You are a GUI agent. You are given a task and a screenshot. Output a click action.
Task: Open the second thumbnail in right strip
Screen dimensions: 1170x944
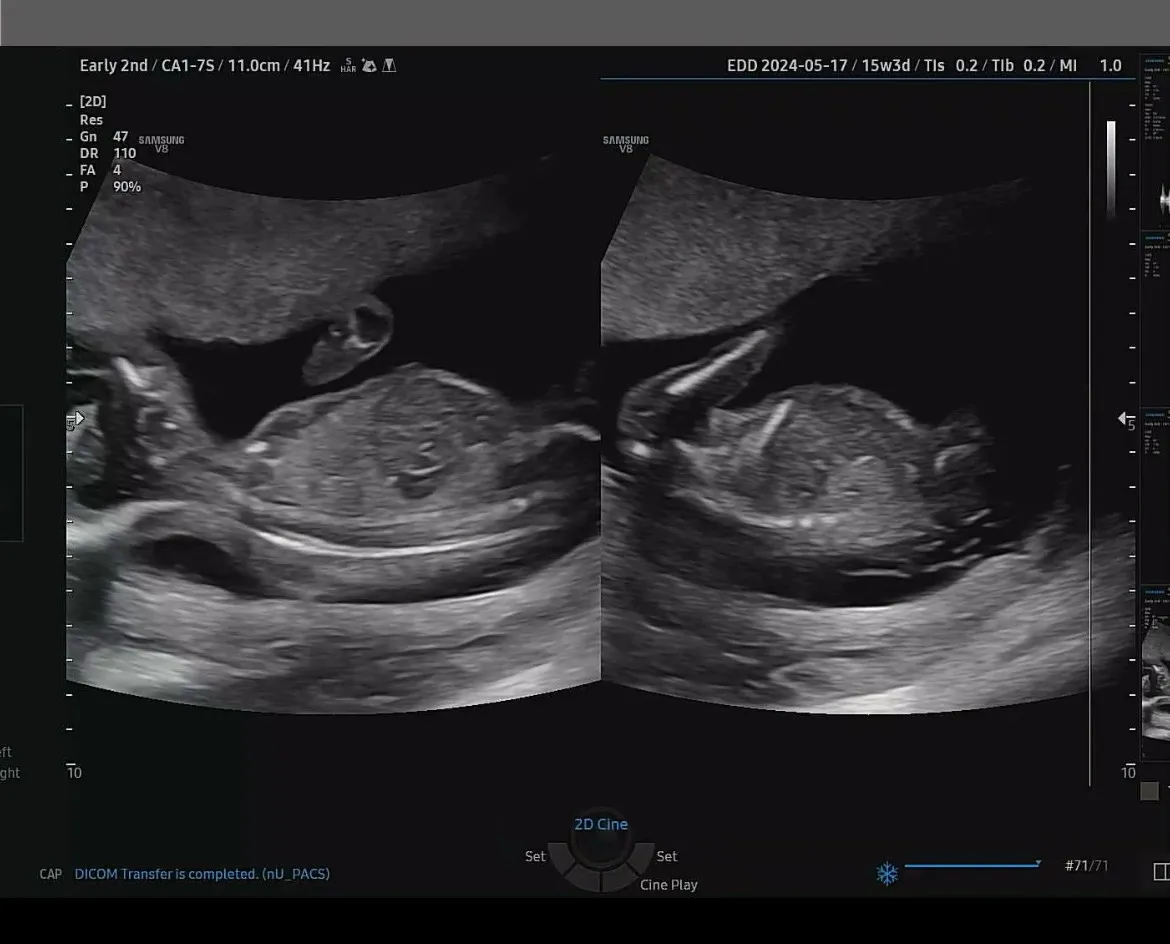click(1155, 319)
